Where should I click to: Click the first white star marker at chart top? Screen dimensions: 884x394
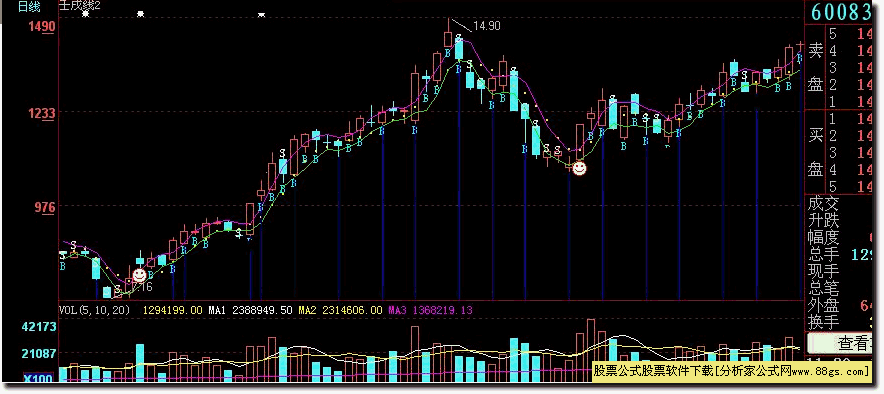click(86, 14)
